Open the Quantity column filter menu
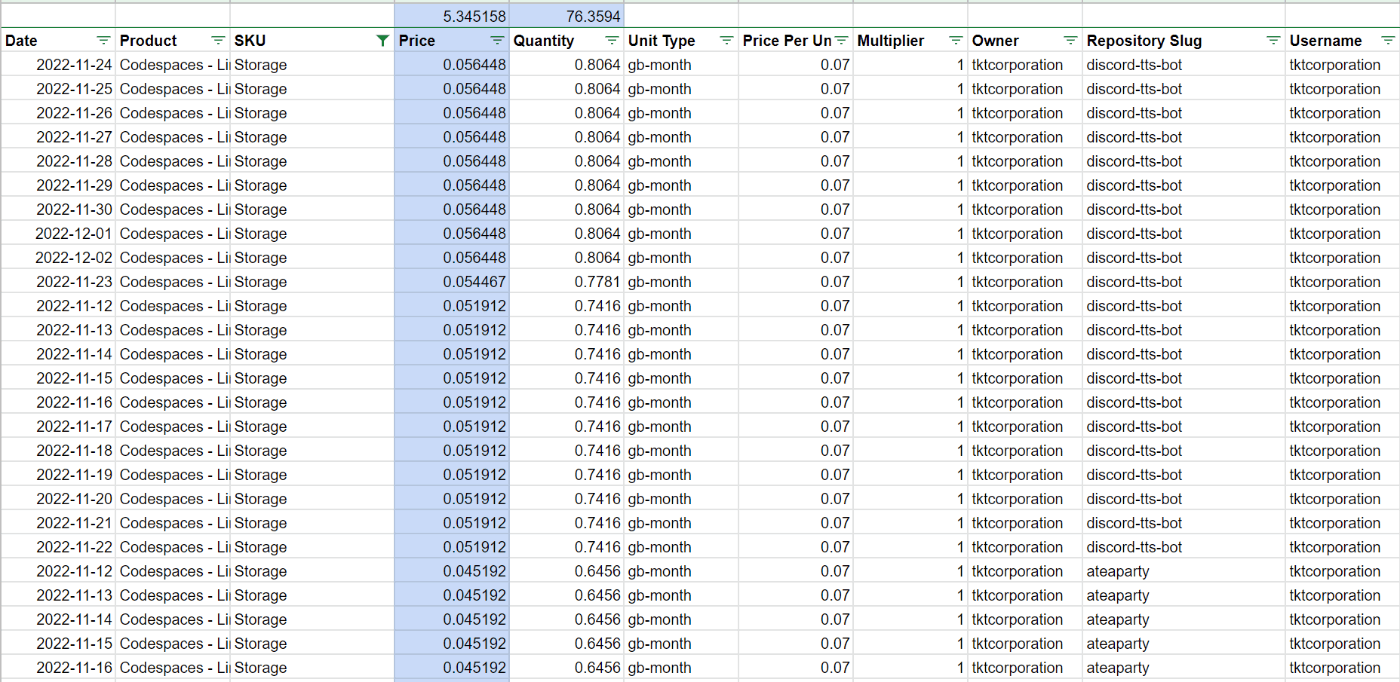This screenshot has height=682, width=1400. (x=612, y=41)
